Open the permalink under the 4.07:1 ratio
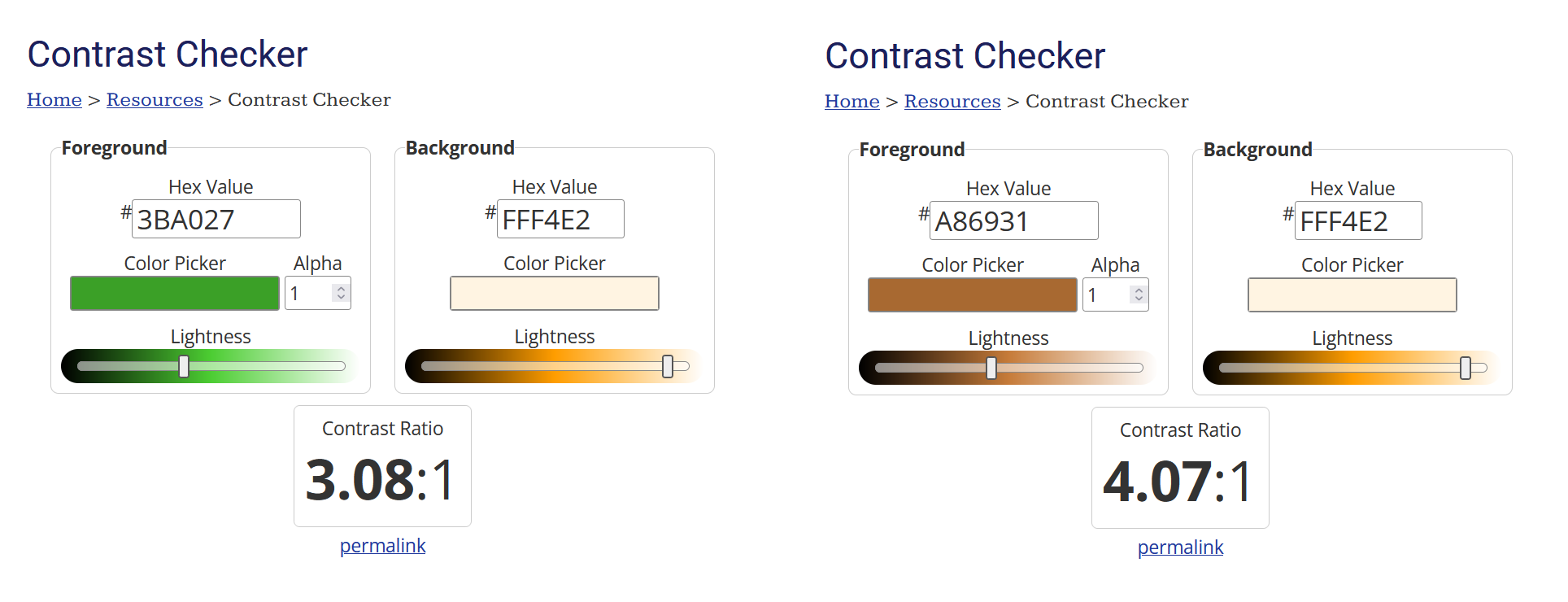1568x602 pixels. click(x=1180, y=547)
